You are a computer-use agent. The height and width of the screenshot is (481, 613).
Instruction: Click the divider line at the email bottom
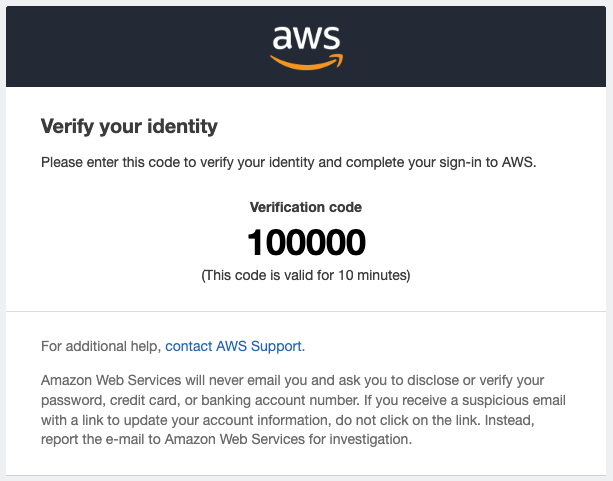[306, 475]
